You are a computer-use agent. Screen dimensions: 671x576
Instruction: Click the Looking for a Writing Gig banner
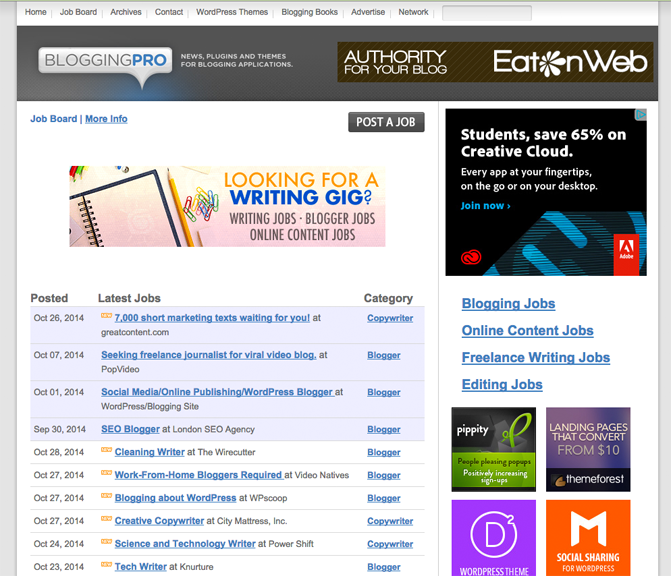tap(227, 206)
